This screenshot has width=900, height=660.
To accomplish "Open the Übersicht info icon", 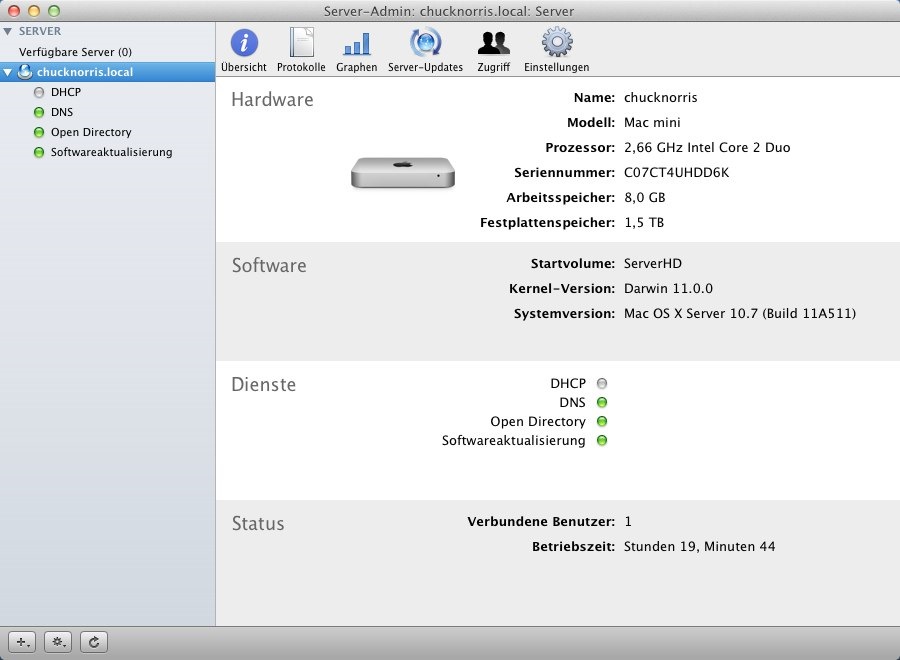I will (x=244, y=42).
